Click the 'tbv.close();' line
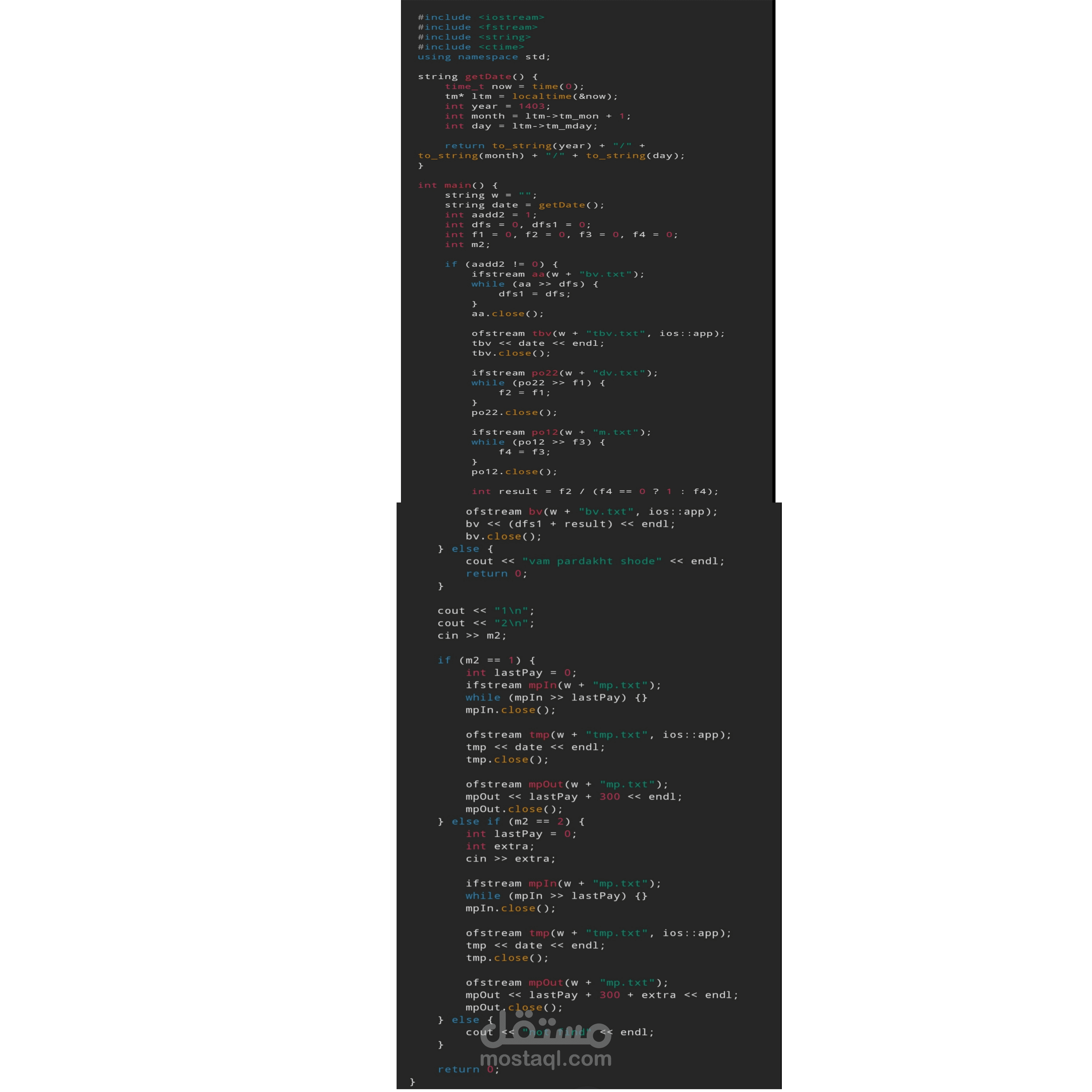The image size is (1092, 1092). click(511, 354)
